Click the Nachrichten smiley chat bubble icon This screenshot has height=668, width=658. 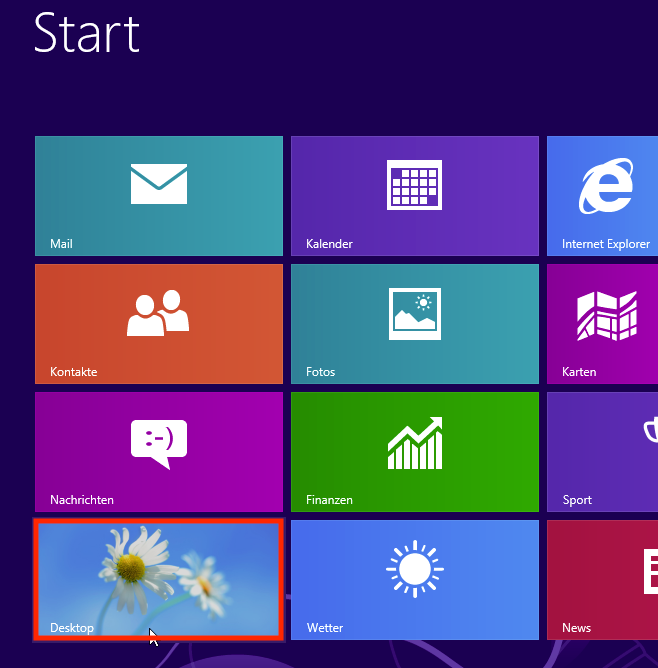point(158,442)
